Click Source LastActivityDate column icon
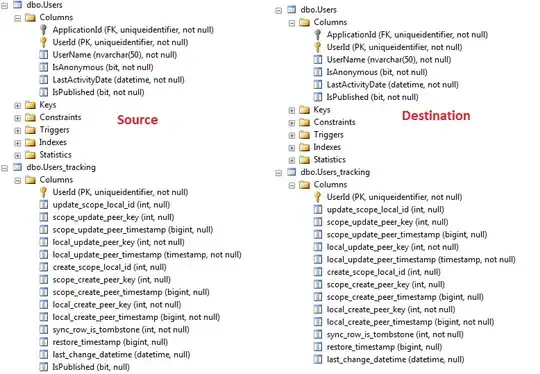This screenshot has height=374, width=540. (43, 80)
